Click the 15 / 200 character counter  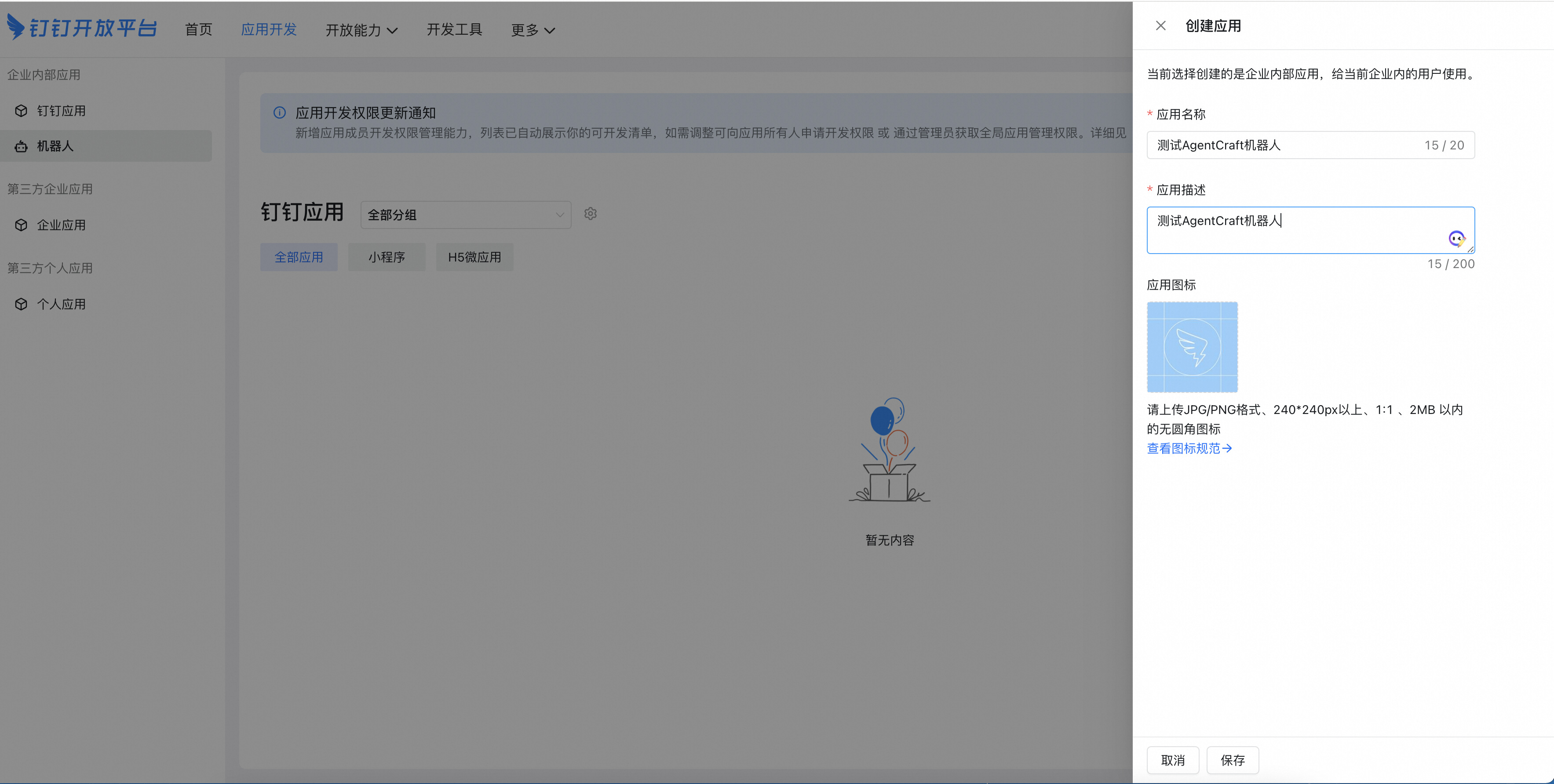tap(1451, 264)
